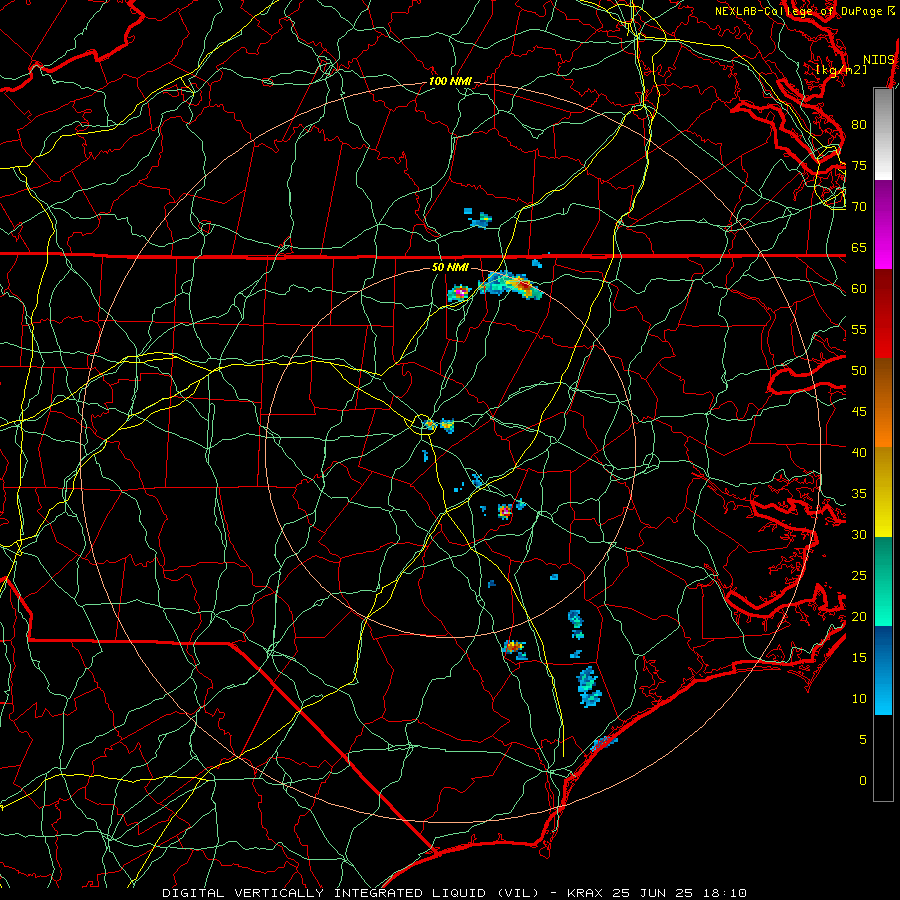Select the 0 value on the color scale
Image resolution: width=900 pixels, height=900 pixels.
click(x=863, y=781)
